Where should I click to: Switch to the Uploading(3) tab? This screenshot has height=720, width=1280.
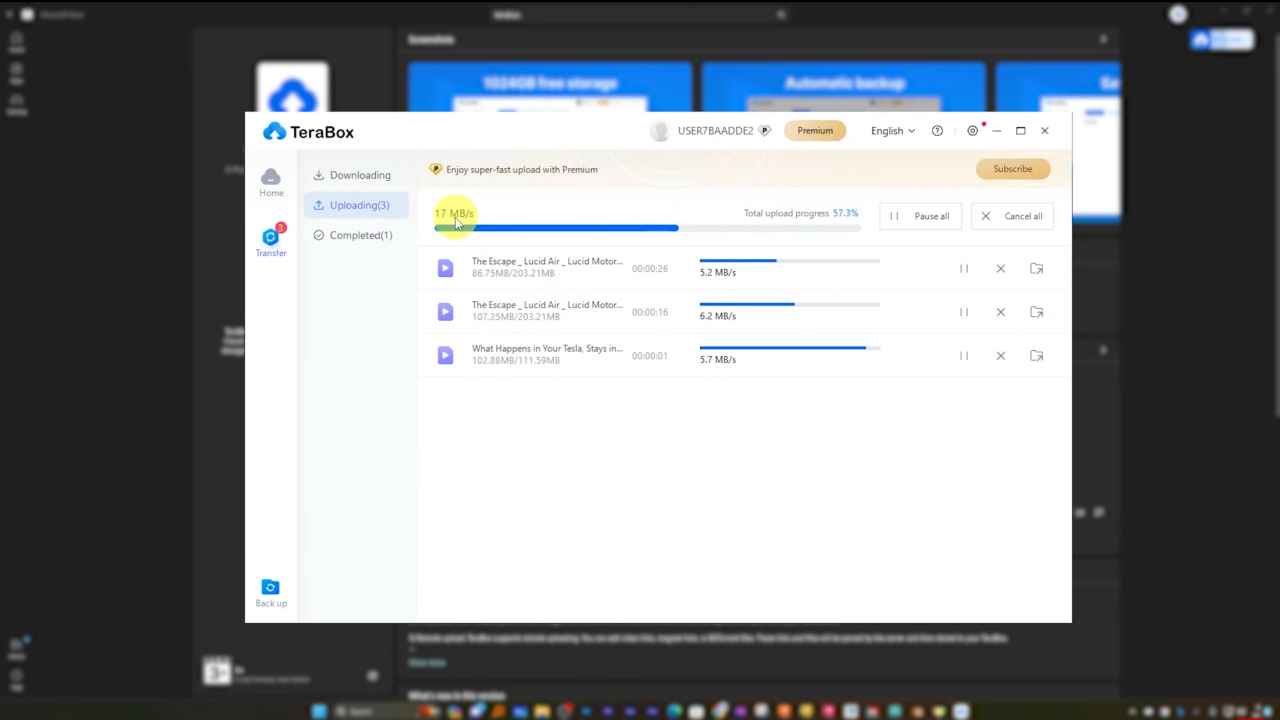tap(356, 205)
